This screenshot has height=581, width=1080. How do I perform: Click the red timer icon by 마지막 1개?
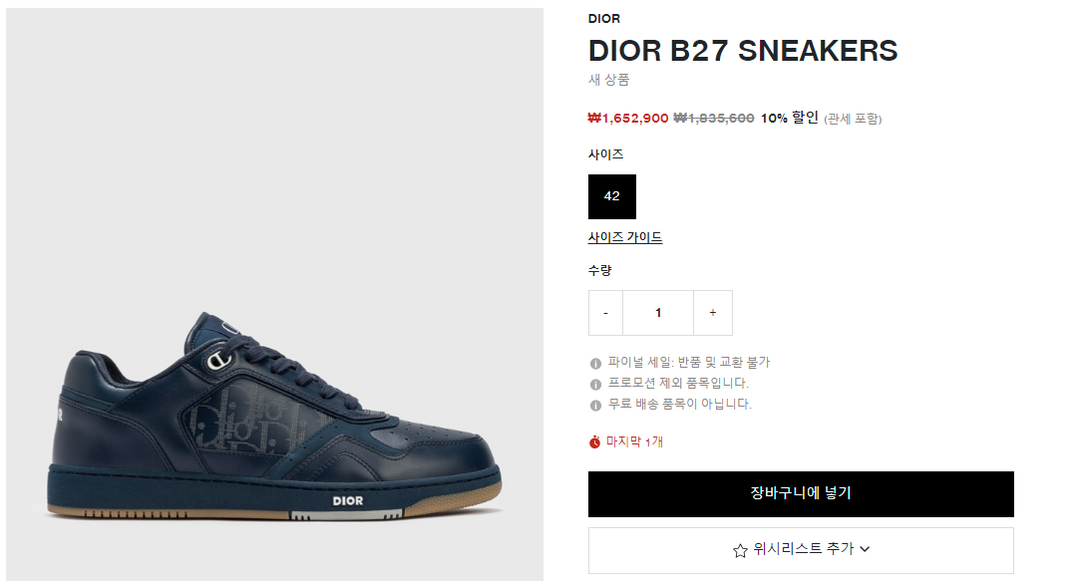(594, 442)
